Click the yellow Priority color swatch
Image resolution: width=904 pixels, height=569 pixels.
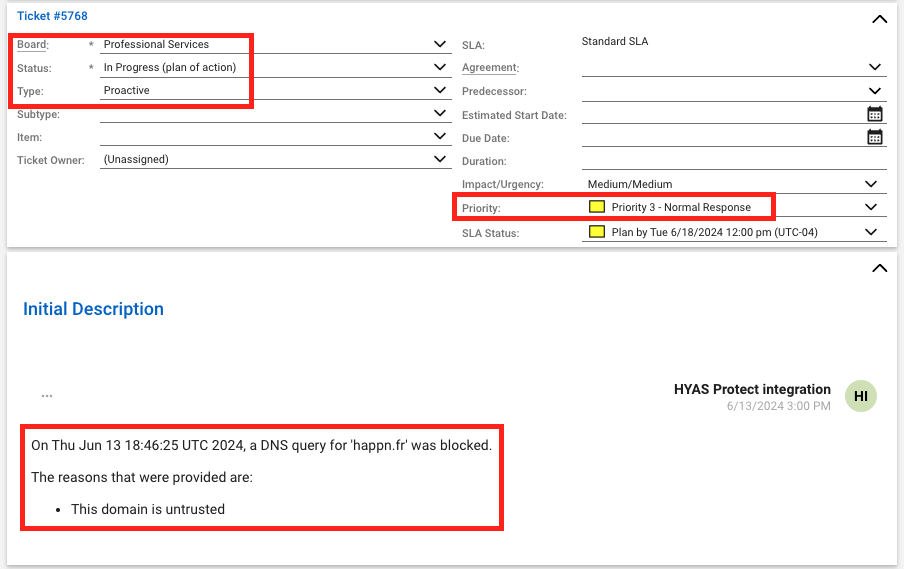tap(597, 207)
